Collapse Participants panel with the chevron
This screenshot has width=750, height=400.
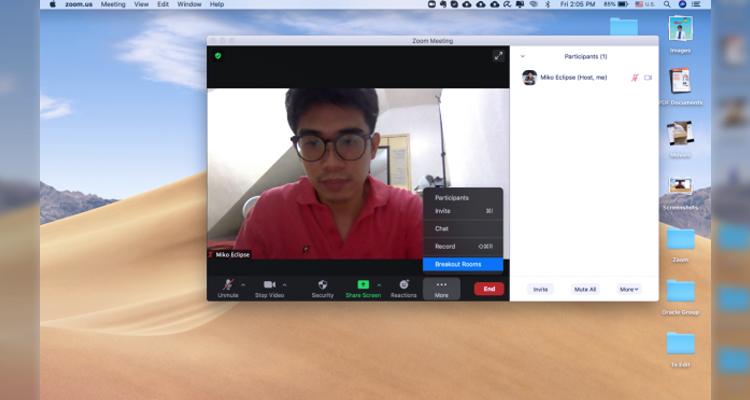click(523, 56)
